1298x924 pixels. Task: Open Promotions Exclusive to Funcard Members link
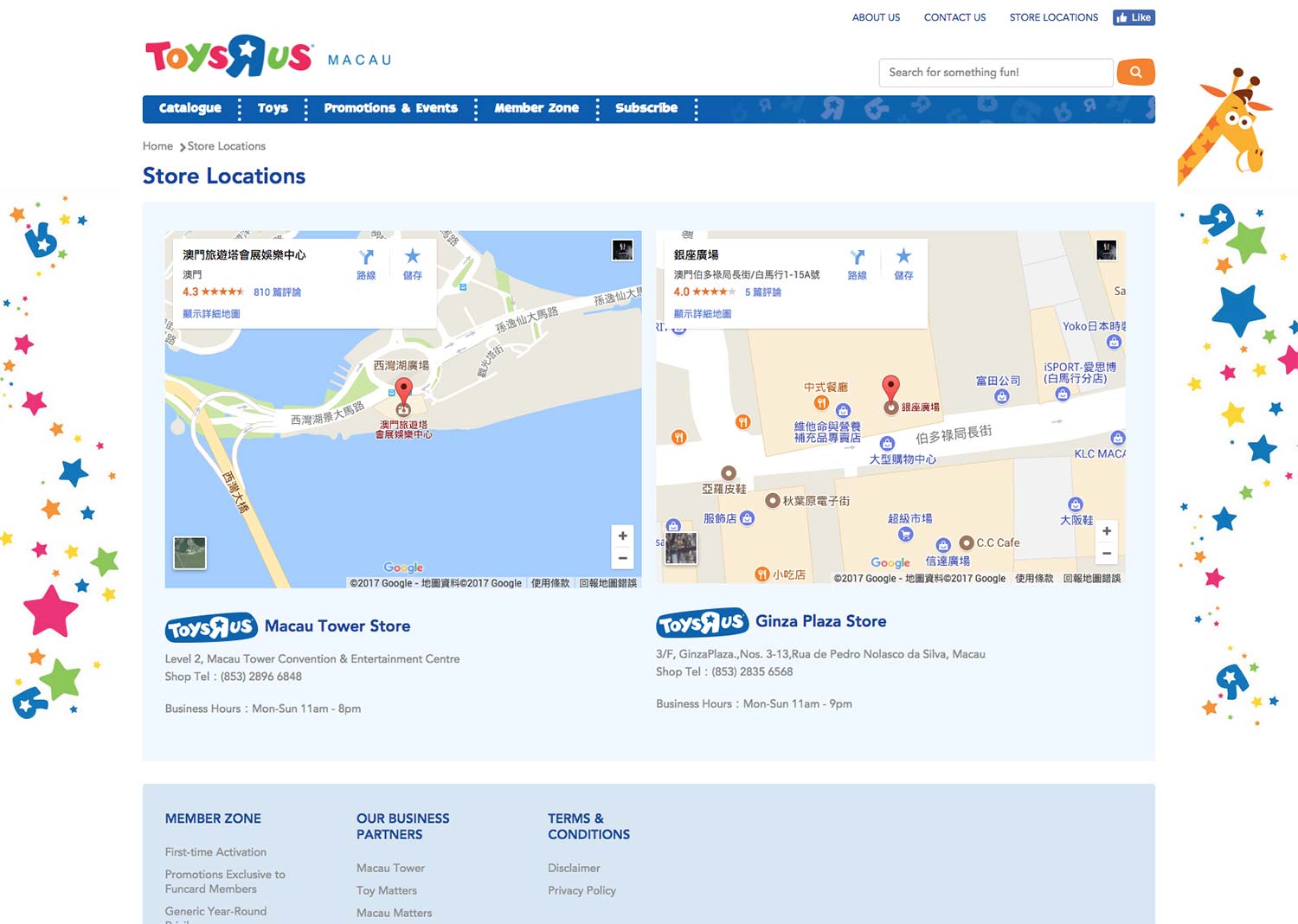225,882
